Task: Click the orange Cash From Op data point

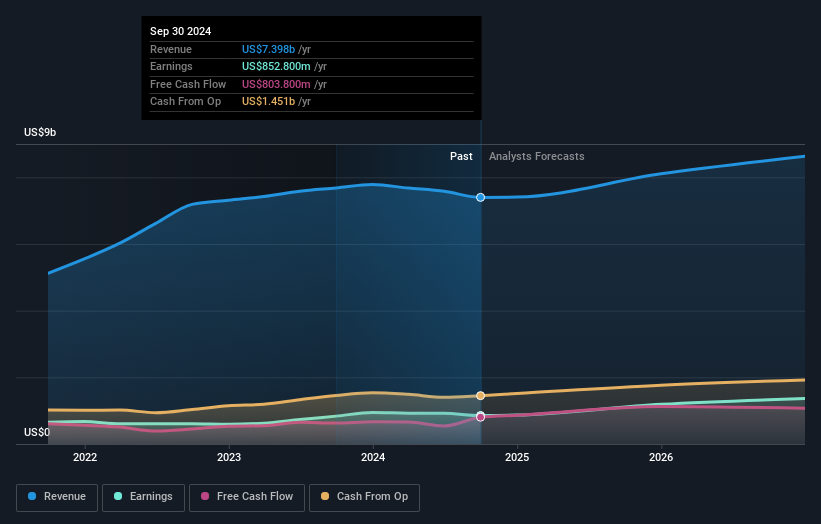Action: 480,396
